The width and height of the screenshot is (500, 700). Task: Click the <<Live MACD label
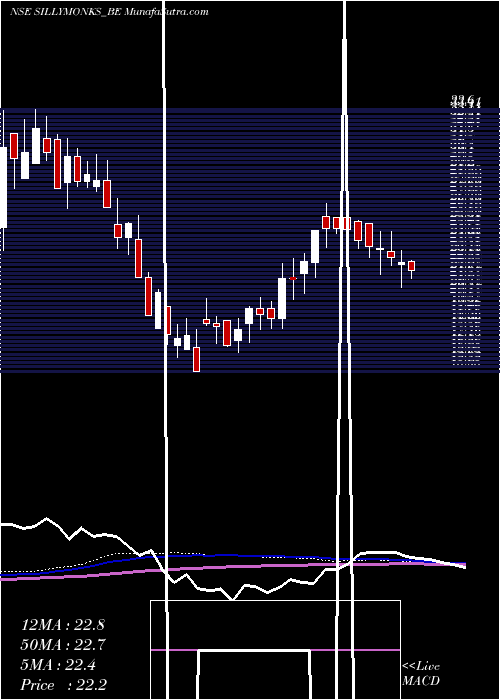tap(421, 673)
